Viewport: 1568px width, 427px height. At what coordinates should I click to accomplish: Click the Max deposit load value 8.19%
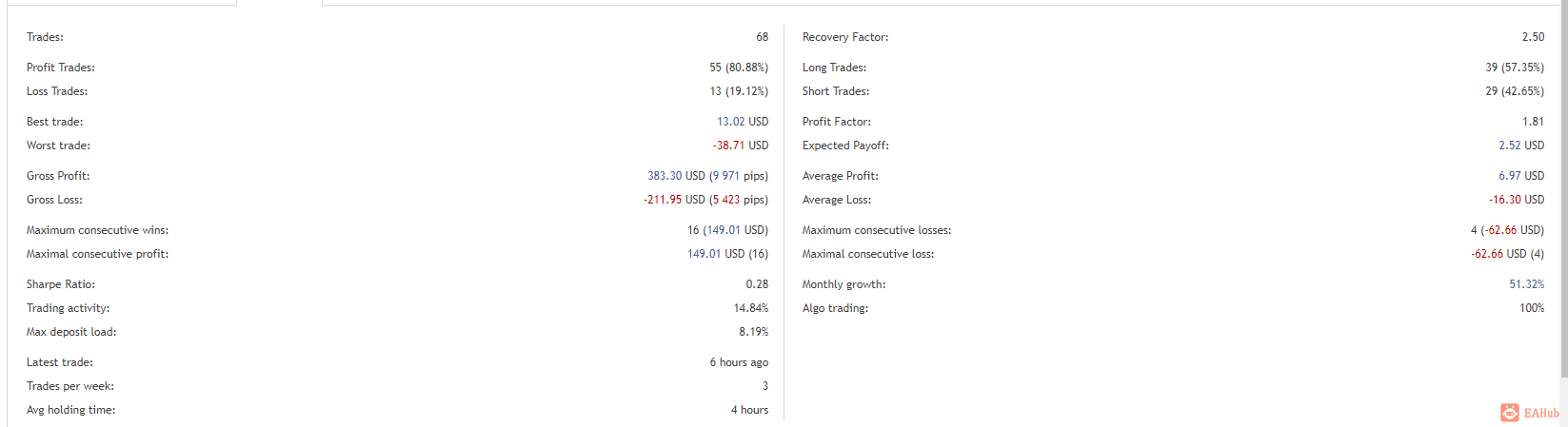pos(754,332)
